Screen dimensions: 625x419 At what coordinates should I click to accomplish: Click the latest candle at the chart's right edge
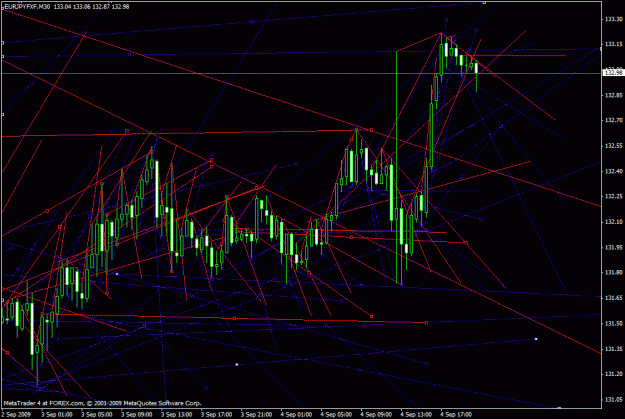476,76
